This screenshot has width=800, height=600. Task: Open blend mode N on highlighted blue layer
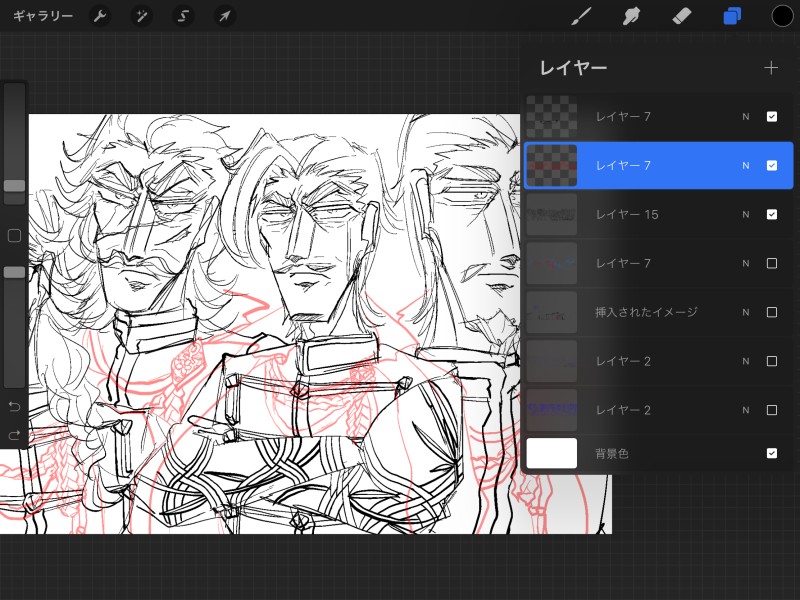(x=745, y=165)
